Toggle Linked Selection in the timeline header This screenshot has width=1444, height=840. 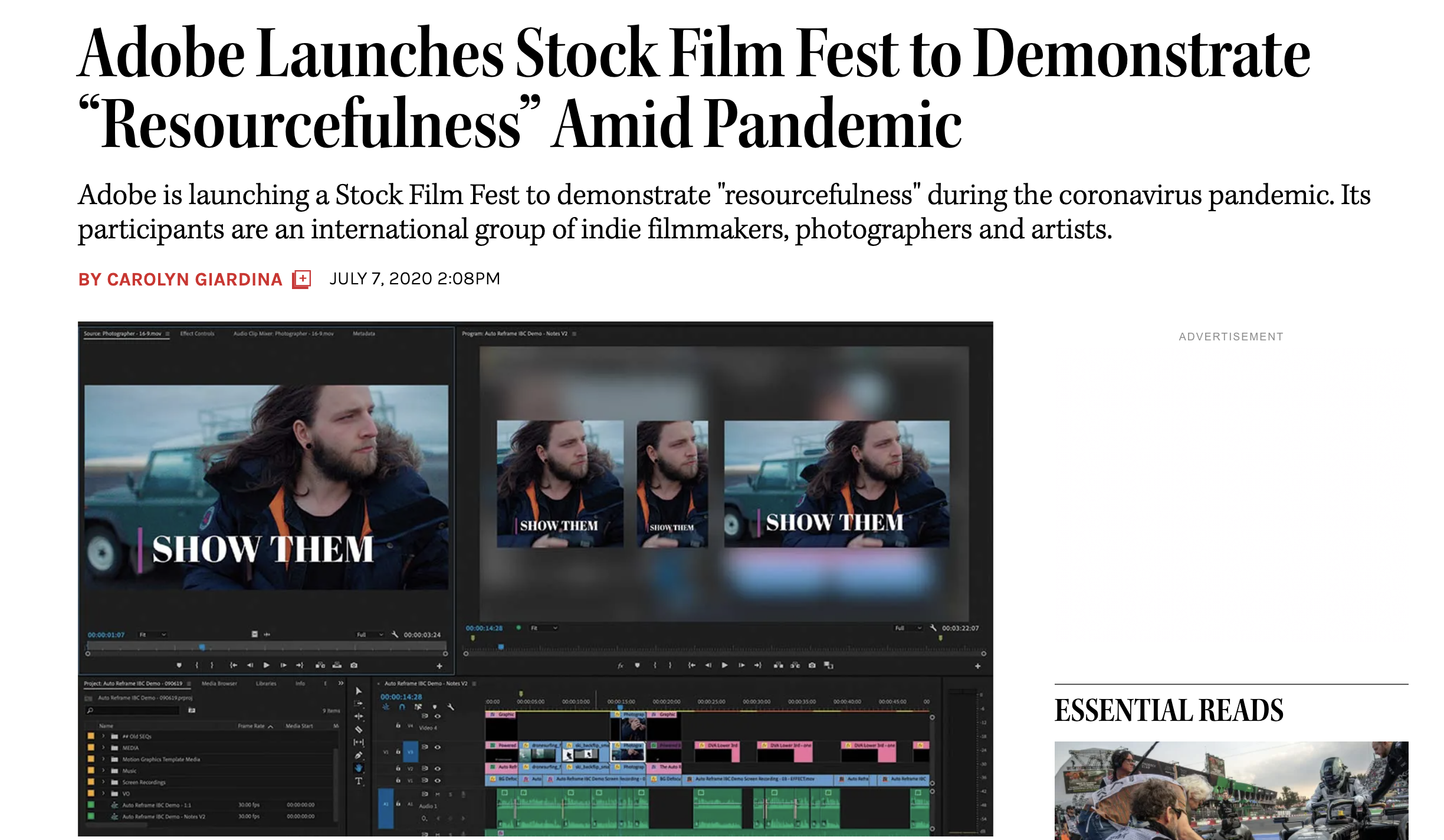tap(418, 707)
